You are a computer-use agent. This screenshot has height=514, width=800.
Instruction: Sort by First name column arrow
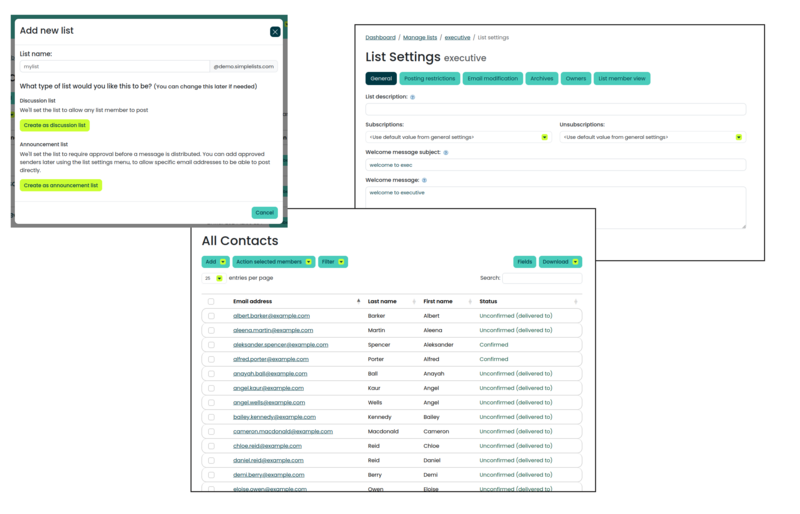pyautogui.click(x=470, y=302)
